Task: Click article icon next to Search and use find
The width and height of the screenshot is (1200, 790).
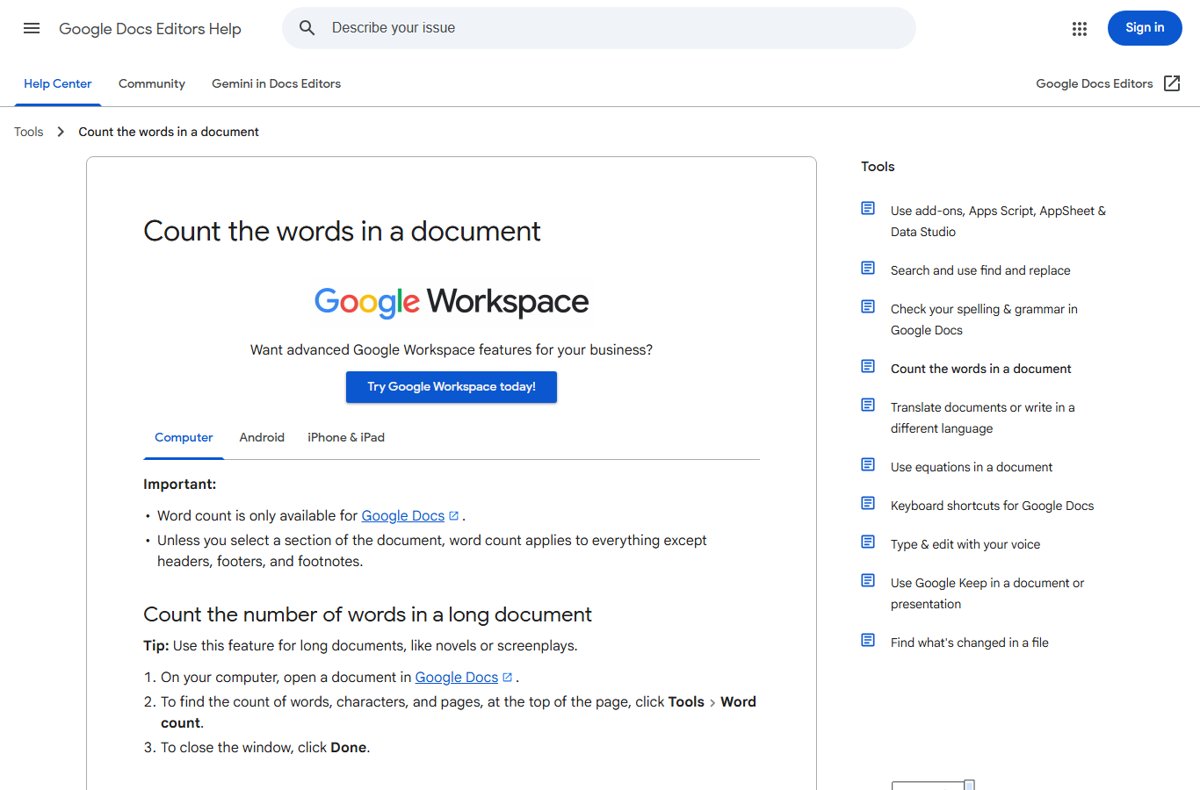Action: click(868, 268)
